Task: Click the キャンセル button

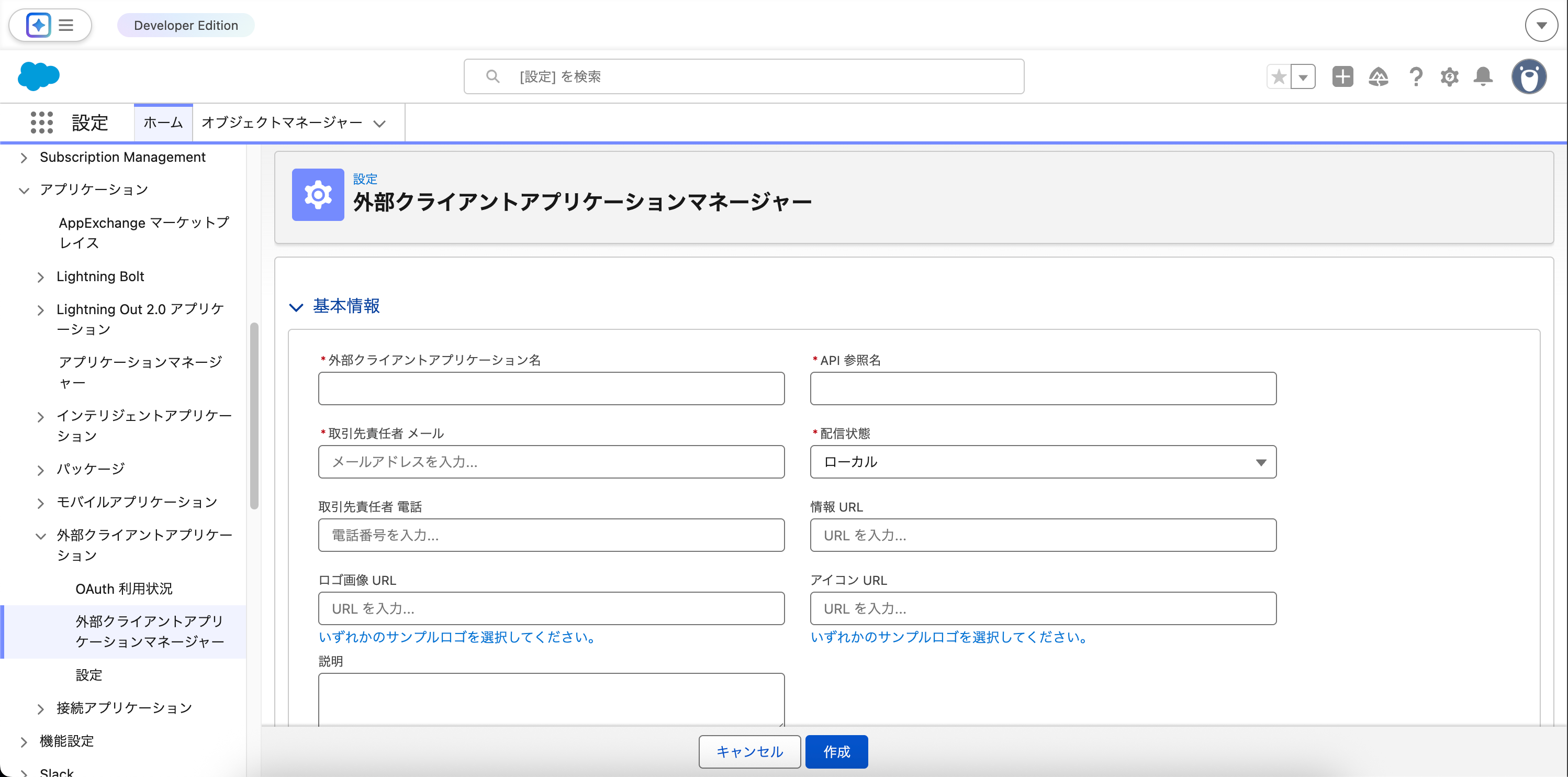Action: coord(749,751)
